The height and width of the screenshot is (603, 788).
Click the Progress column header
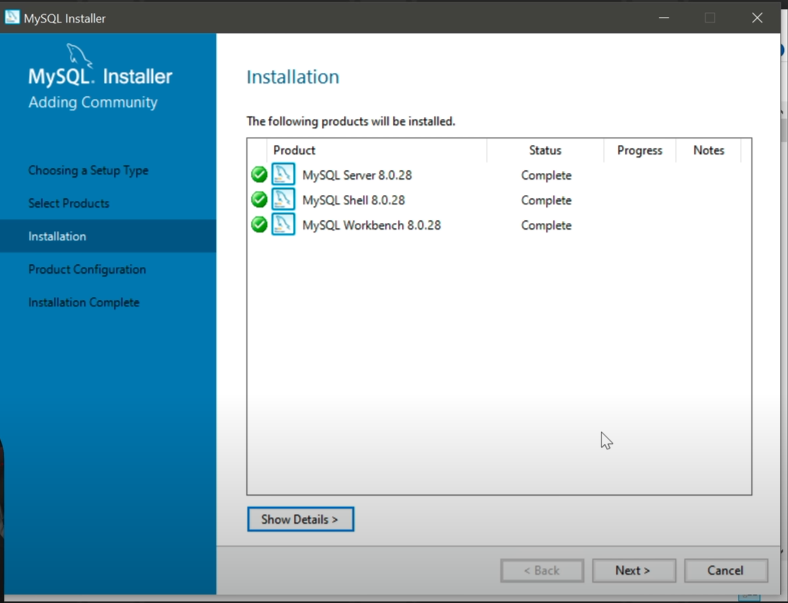(640, 150)
